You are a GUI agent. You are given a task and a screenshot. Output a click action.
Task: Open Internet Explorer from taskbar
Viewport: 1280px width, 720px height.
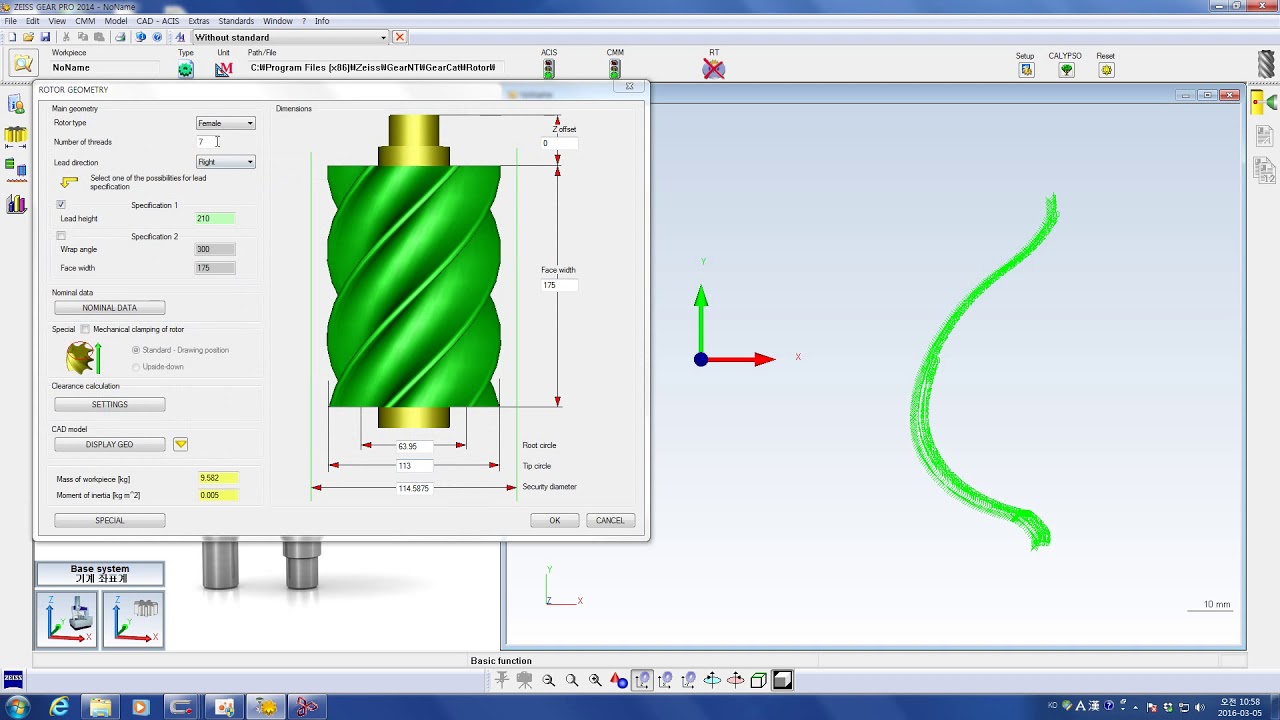coord(60,707)
